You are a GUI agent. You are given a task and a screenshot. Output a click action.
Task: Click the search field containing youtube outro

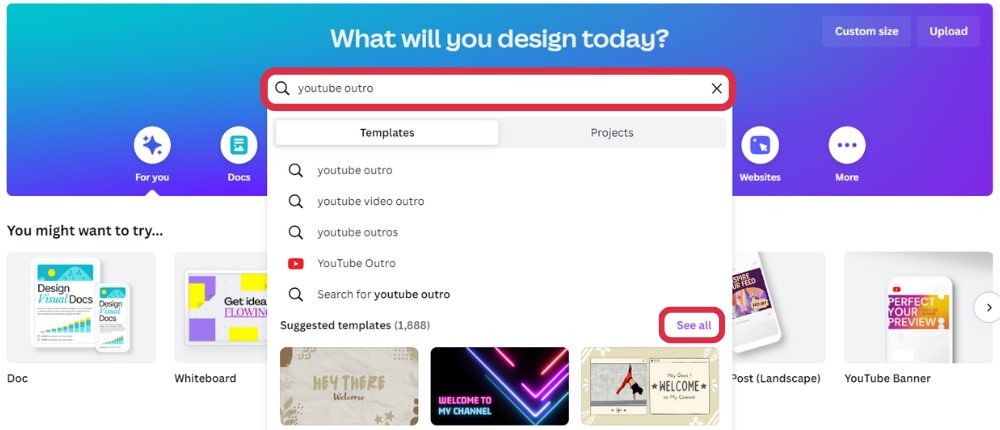499,89
